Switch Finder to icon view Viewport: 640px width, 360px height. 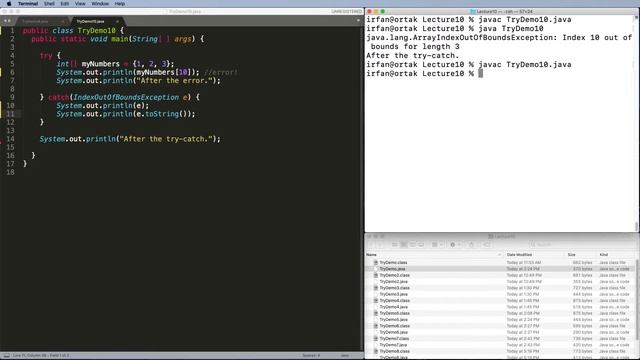[394, 245]
